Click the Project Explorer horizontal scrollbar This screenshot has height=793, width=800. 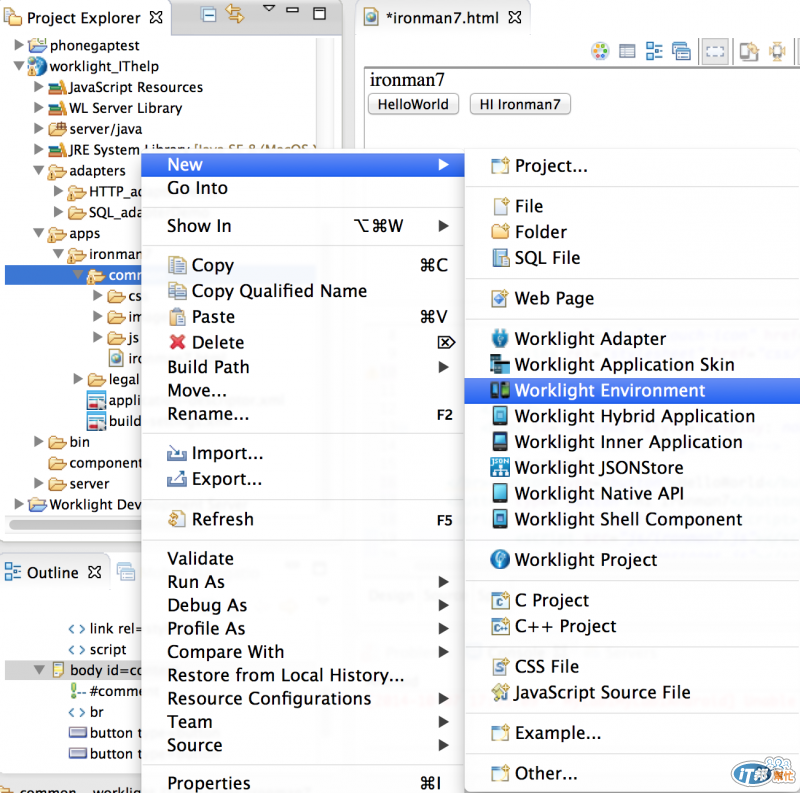tap(76, 525)
